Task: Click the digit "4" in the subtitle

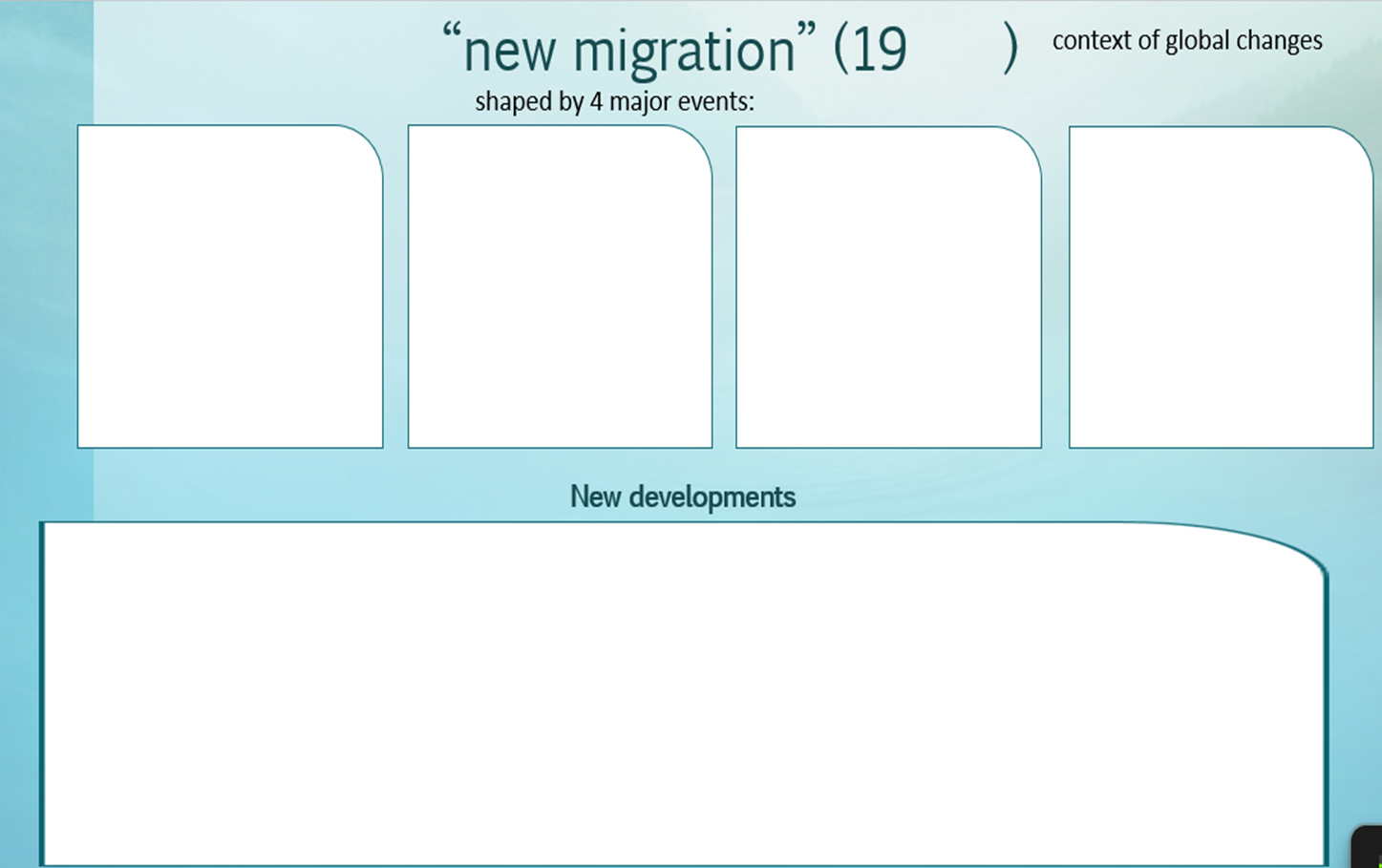Action: (596, 101)
